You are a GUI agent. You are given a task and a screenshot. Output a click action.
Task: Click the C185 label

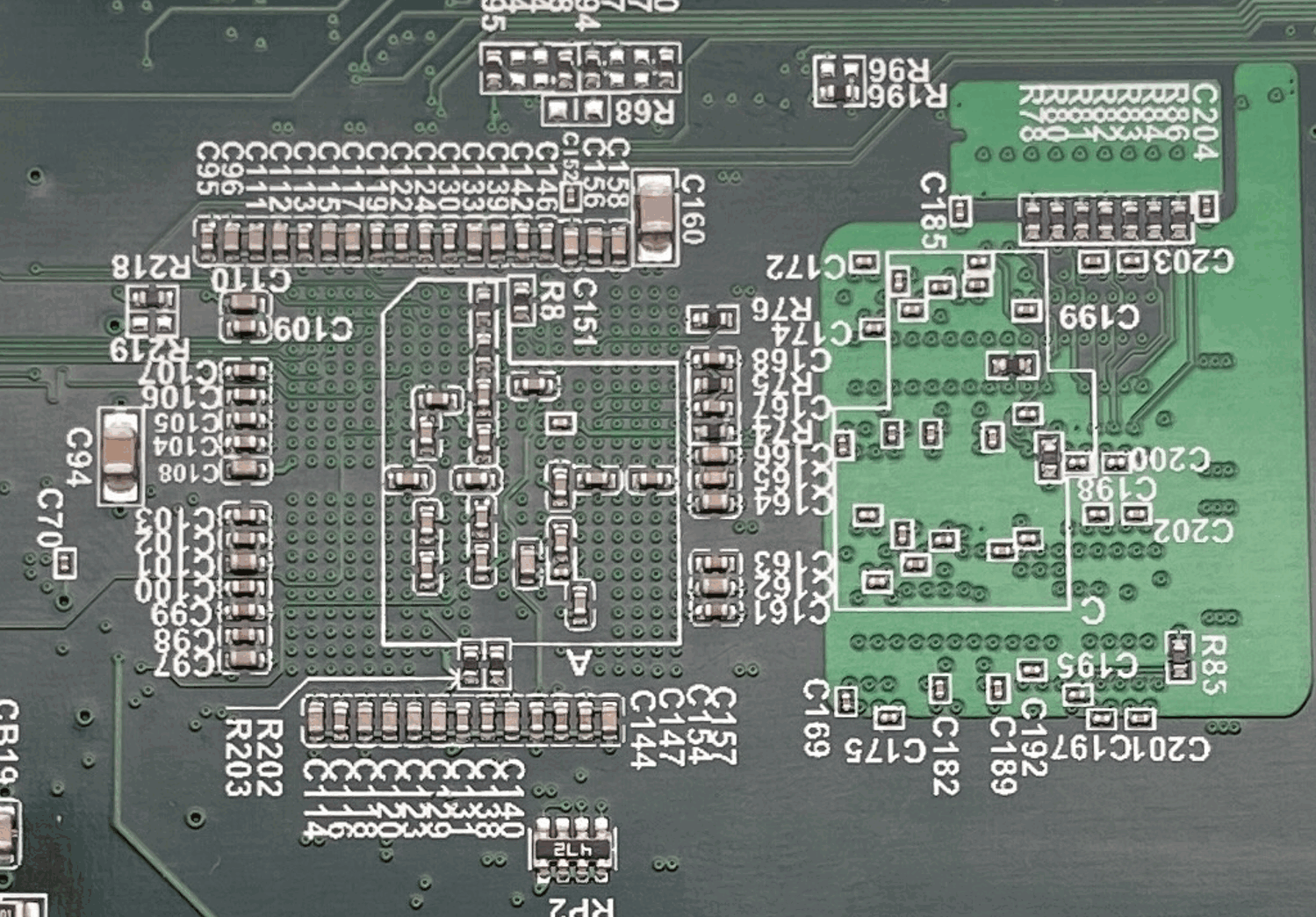tap(932, 211)
